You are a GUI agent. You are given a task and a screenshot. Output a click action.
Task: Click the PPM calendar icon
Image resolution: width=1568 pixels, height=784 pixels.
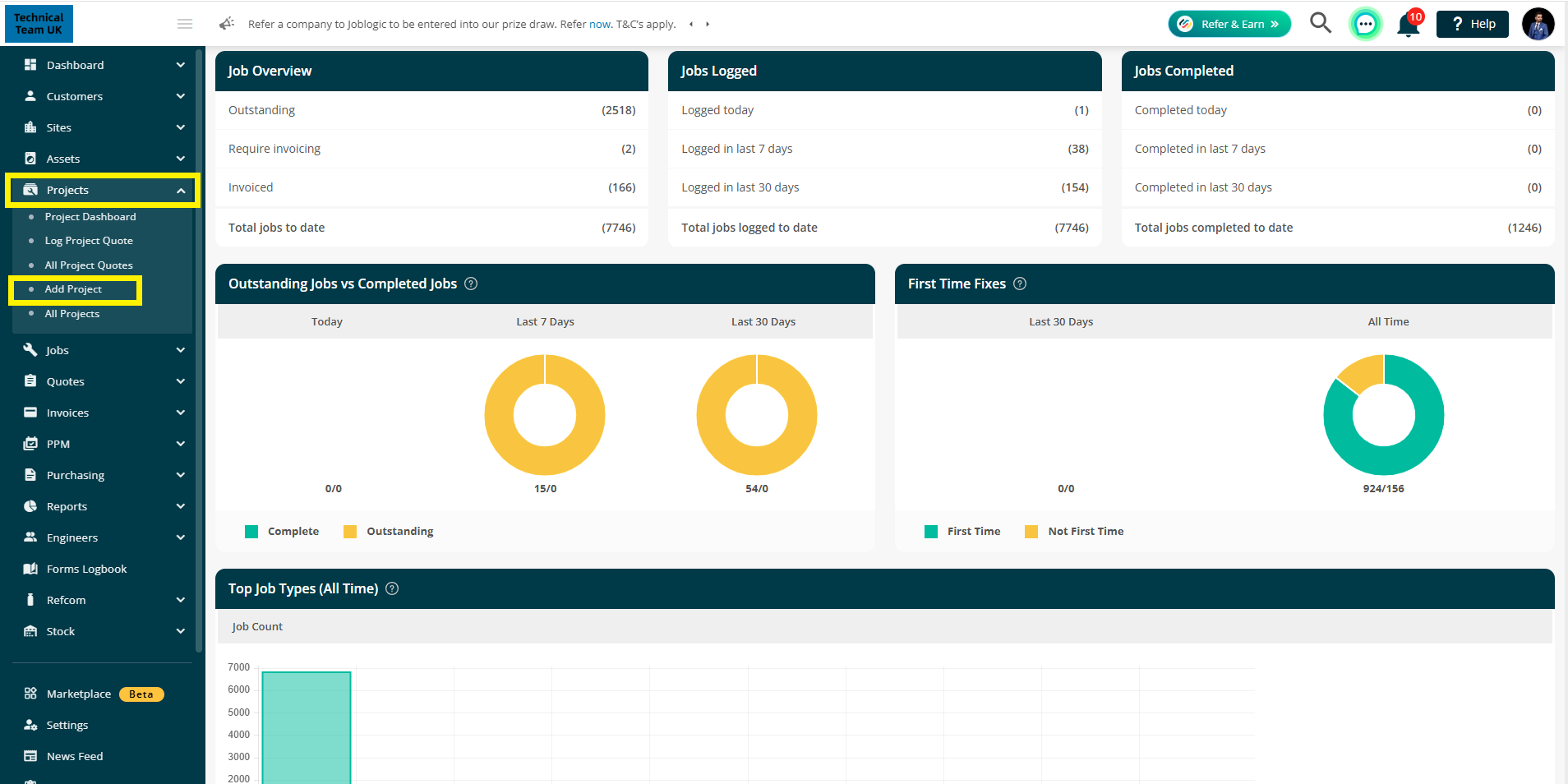click(x=30, y=444)
